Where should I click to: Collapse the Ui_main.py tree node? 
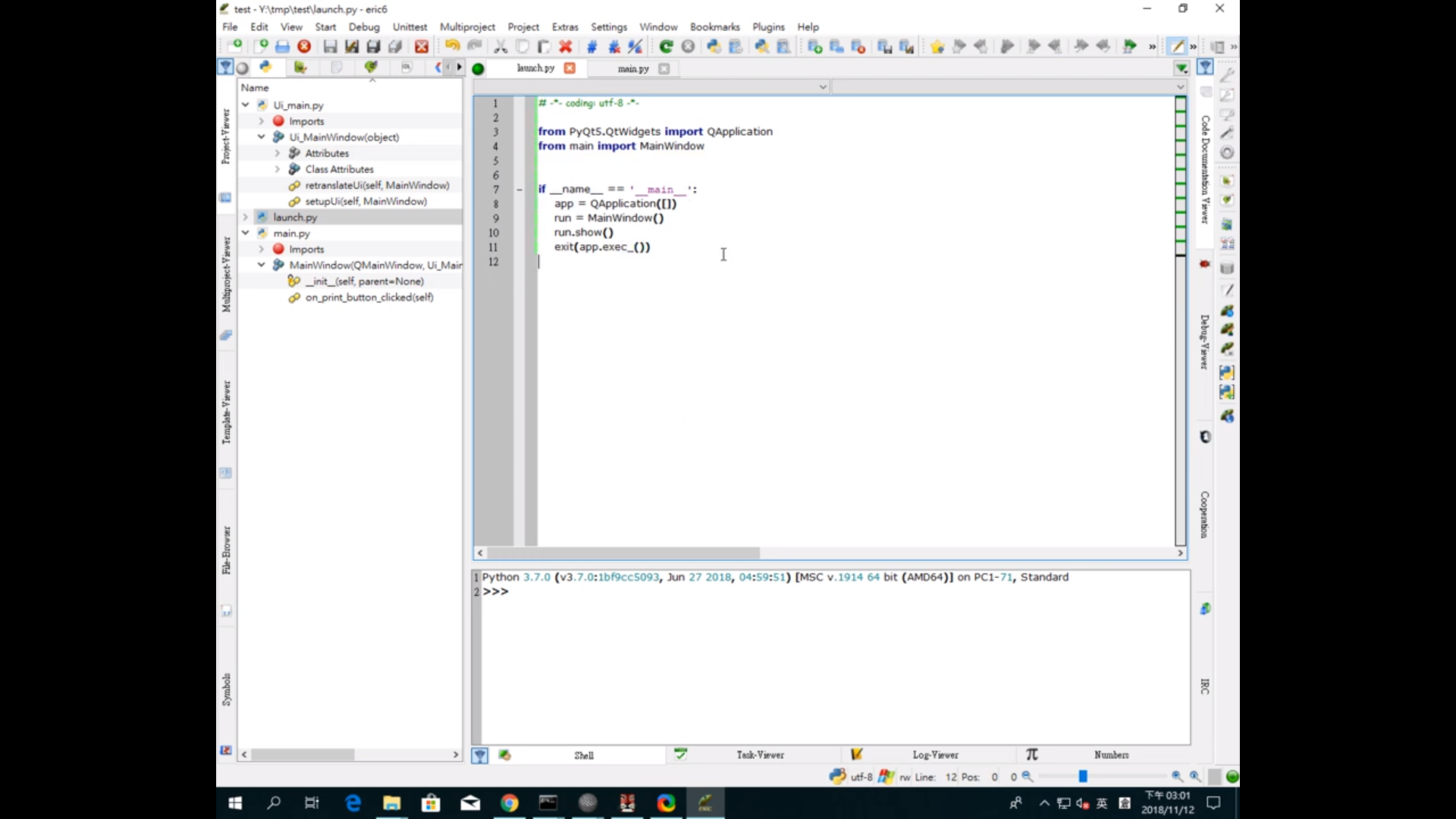[246, 105]
